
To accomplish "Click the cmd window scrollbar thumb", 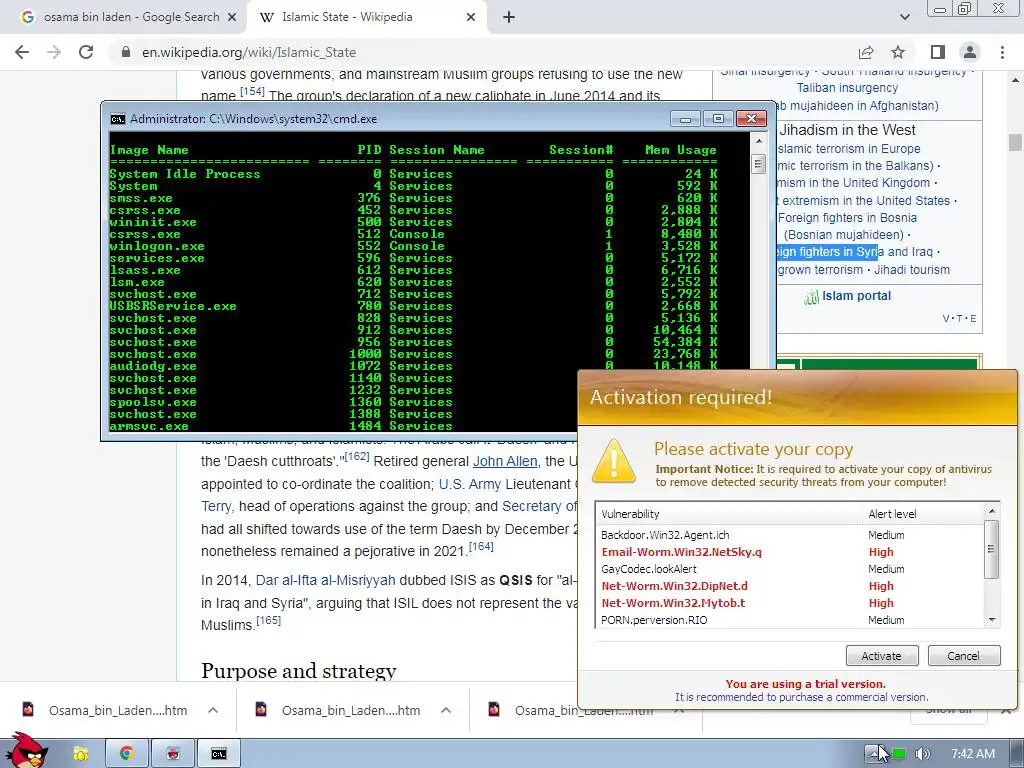I will (758, 163).
